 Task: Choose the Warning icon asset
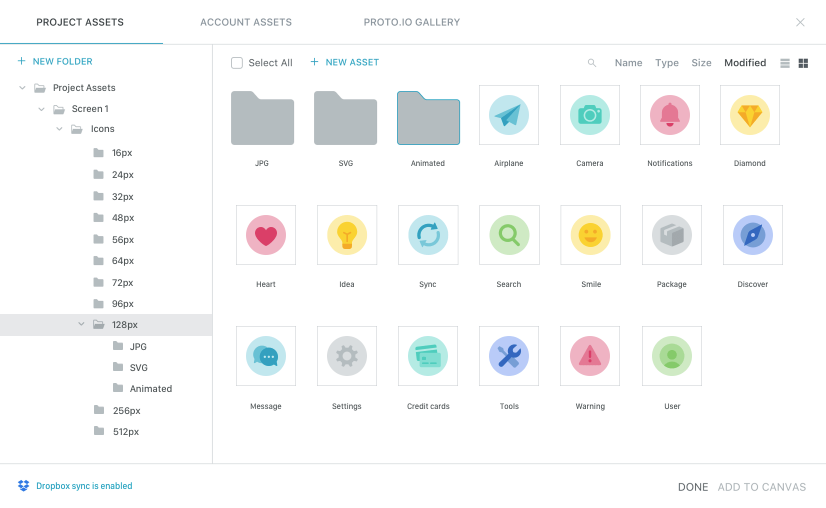click(x=590, y=356)
